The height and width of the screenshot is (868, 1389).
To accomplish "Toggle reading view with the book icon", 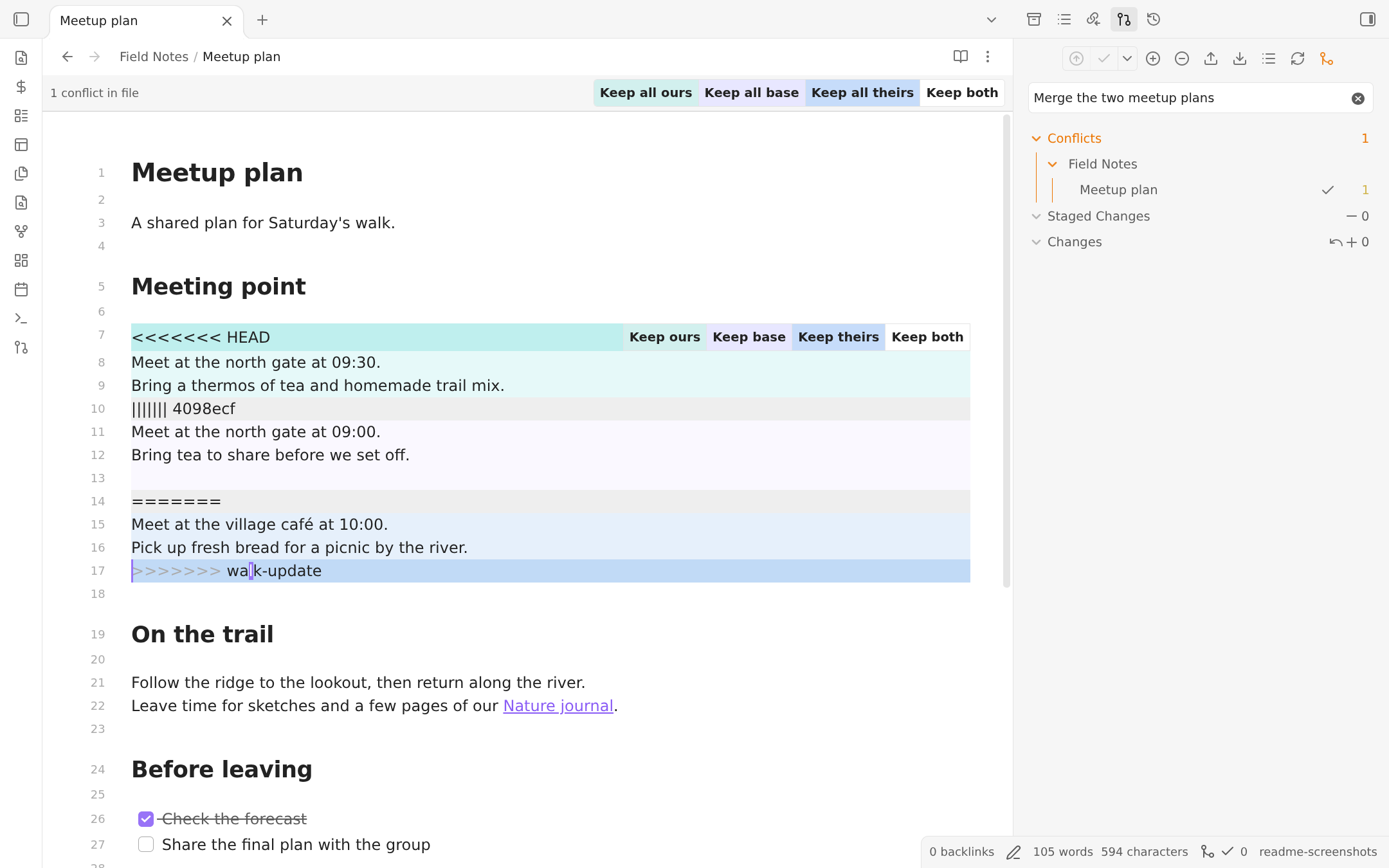I will click(x=961, y=57).
